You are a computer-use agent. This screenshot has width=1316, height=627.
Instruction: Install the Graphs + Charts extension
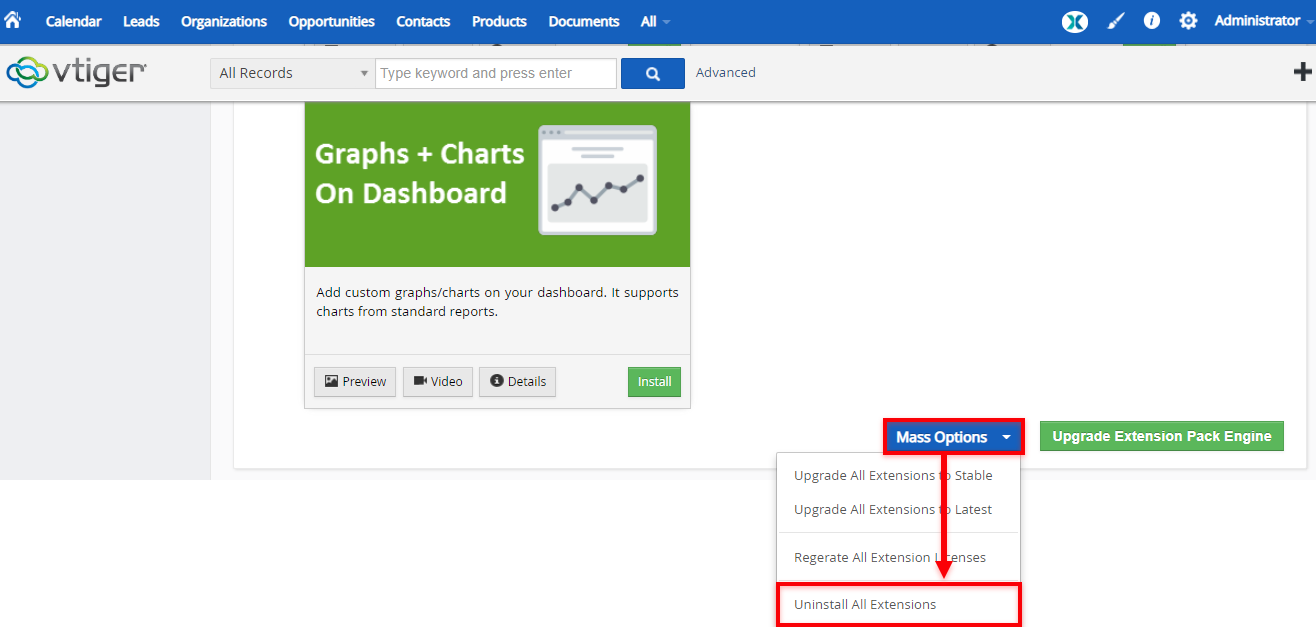[655, 382]
